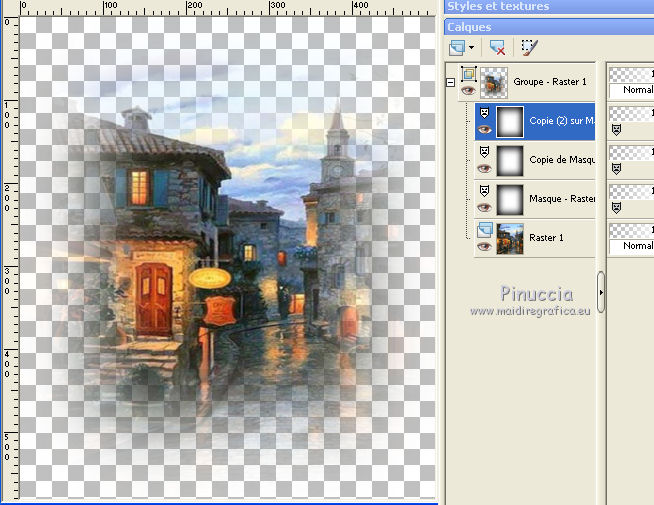Select the Groupe - Raster 1 layer
654x505 pixels.
[550, 82]
